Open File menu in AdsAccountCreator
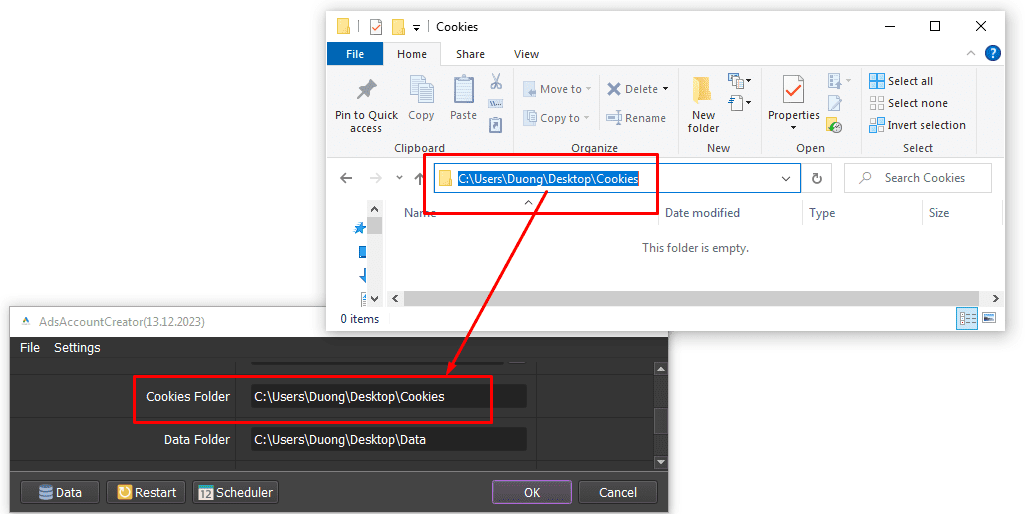This screenshot has height=514, width=1025. pos(29,348)
